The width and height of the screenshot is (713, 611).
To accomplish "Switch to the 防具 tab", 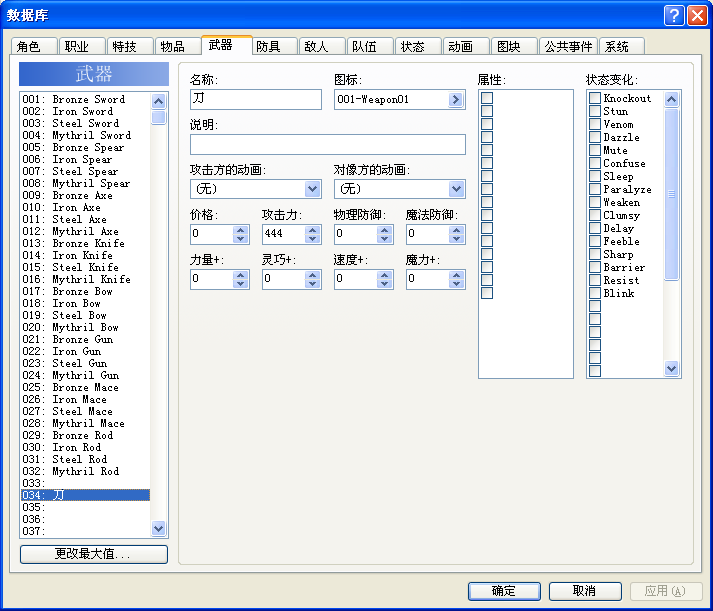I will (275, 46).
